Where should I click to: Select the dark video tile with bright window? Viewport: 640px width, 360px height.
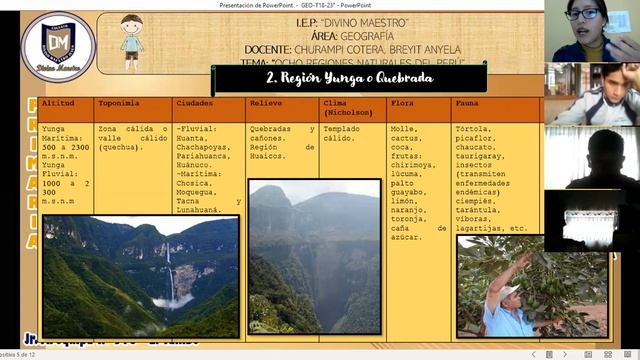click(x=592, y=221)
